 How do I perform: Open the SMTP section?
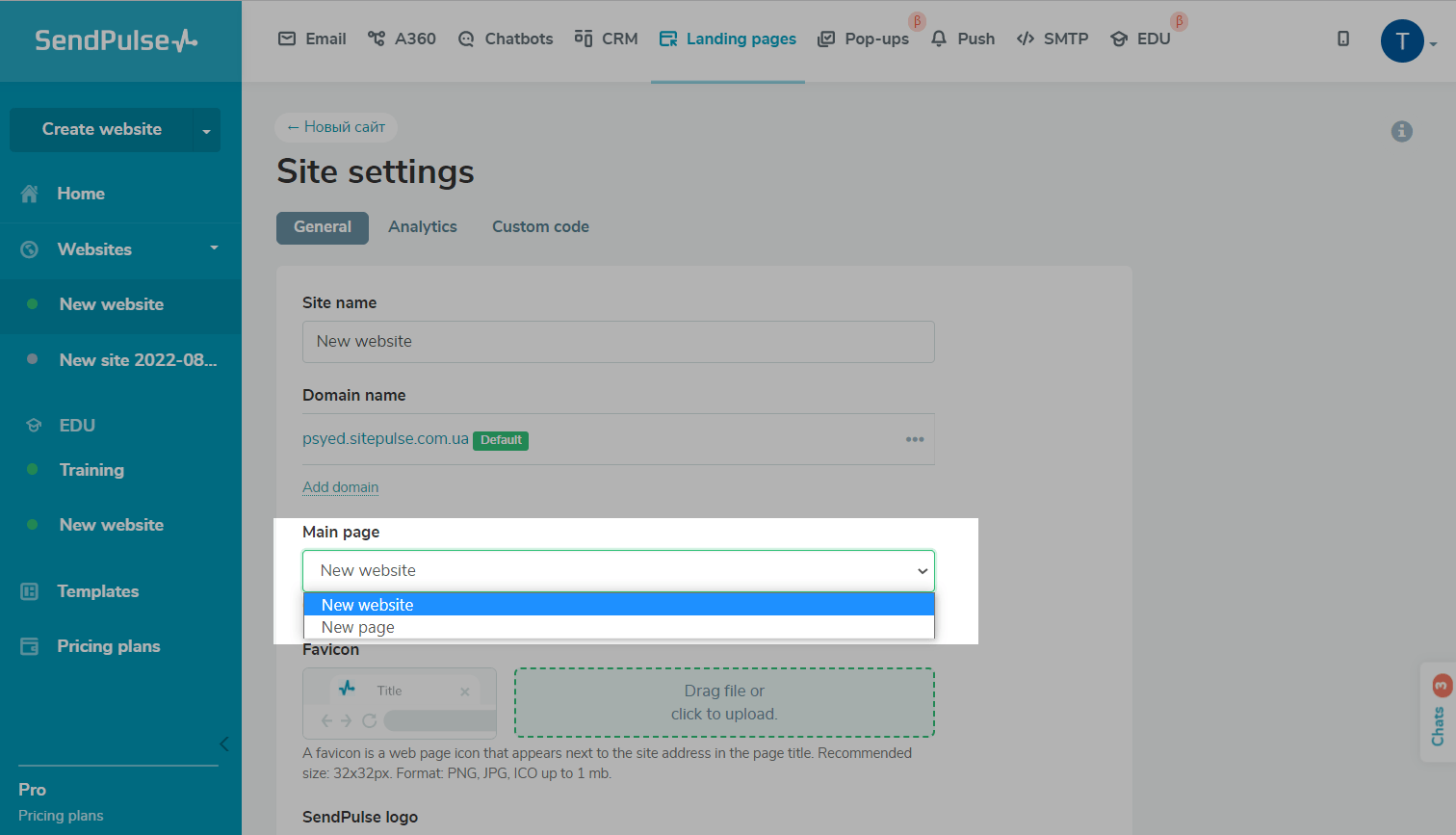point(1053,39)
